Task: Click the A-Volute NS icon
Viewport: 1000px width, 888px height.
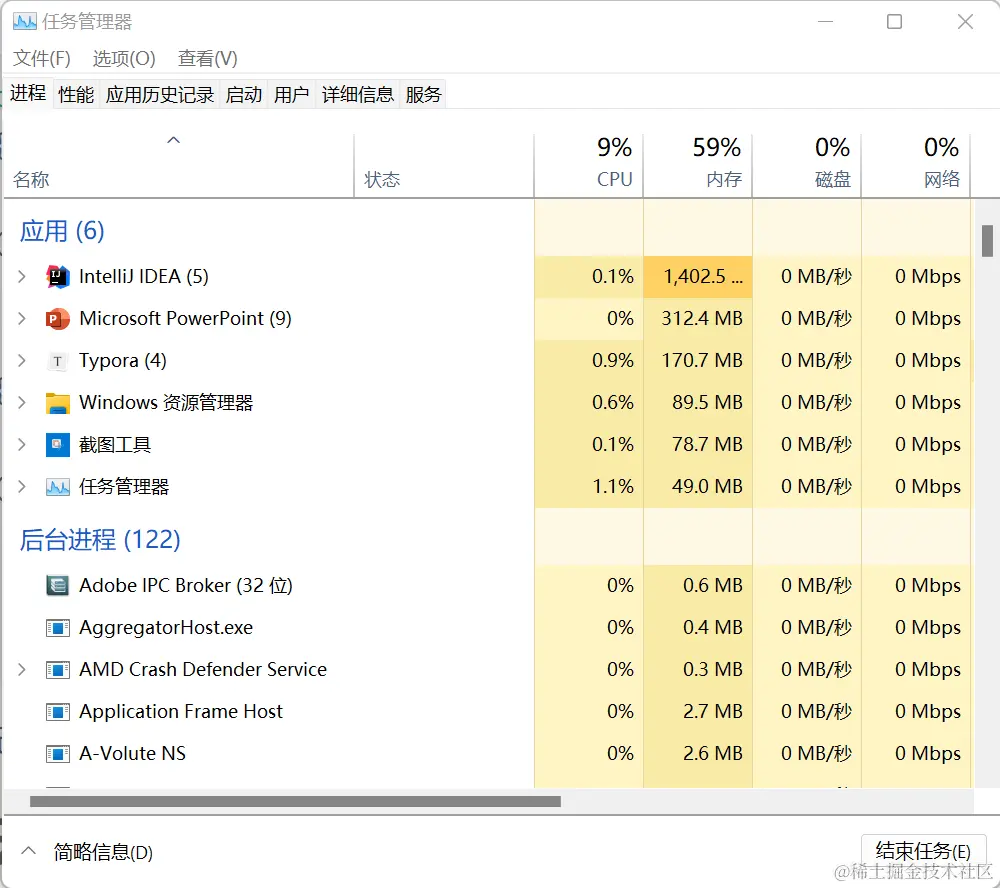Action: pyautogui.click(x=57, y=754)
